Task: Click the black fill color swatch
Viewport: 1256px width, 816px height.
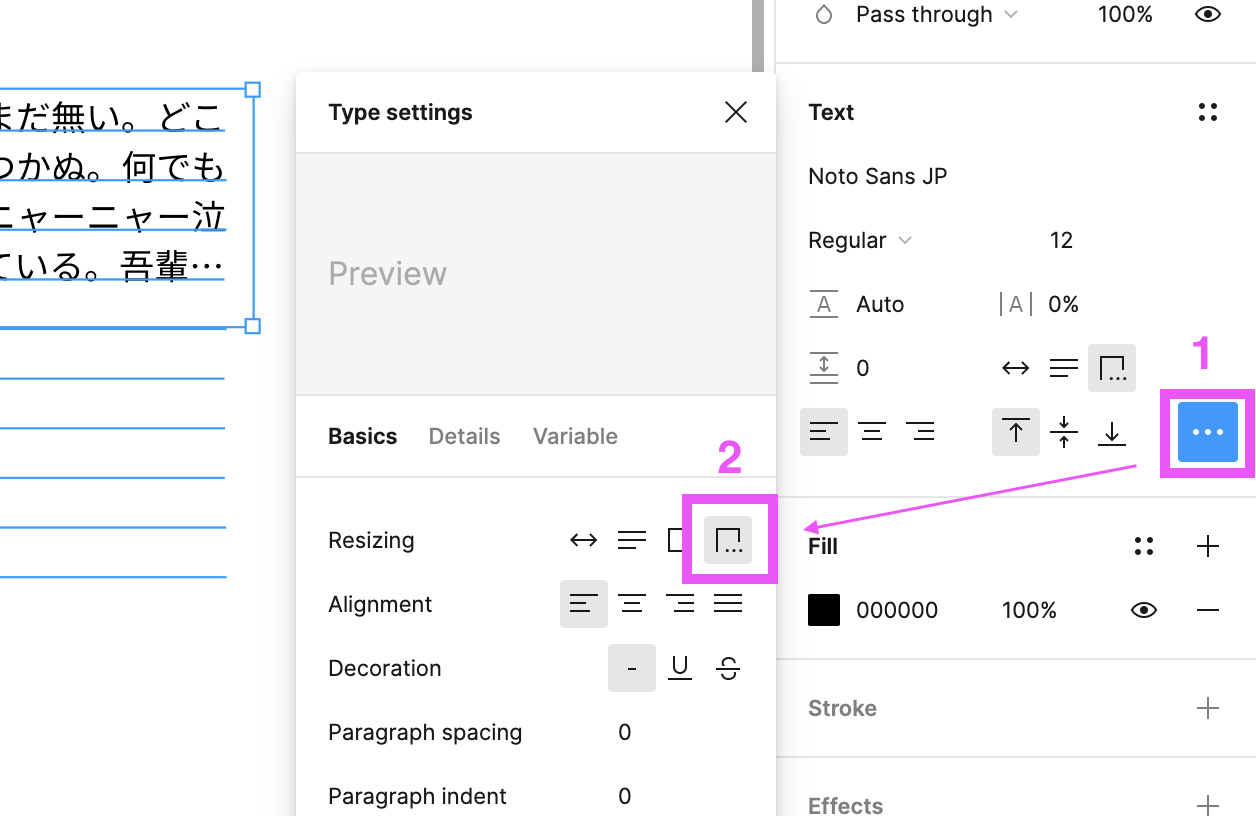Action: [x=824, y=610]
